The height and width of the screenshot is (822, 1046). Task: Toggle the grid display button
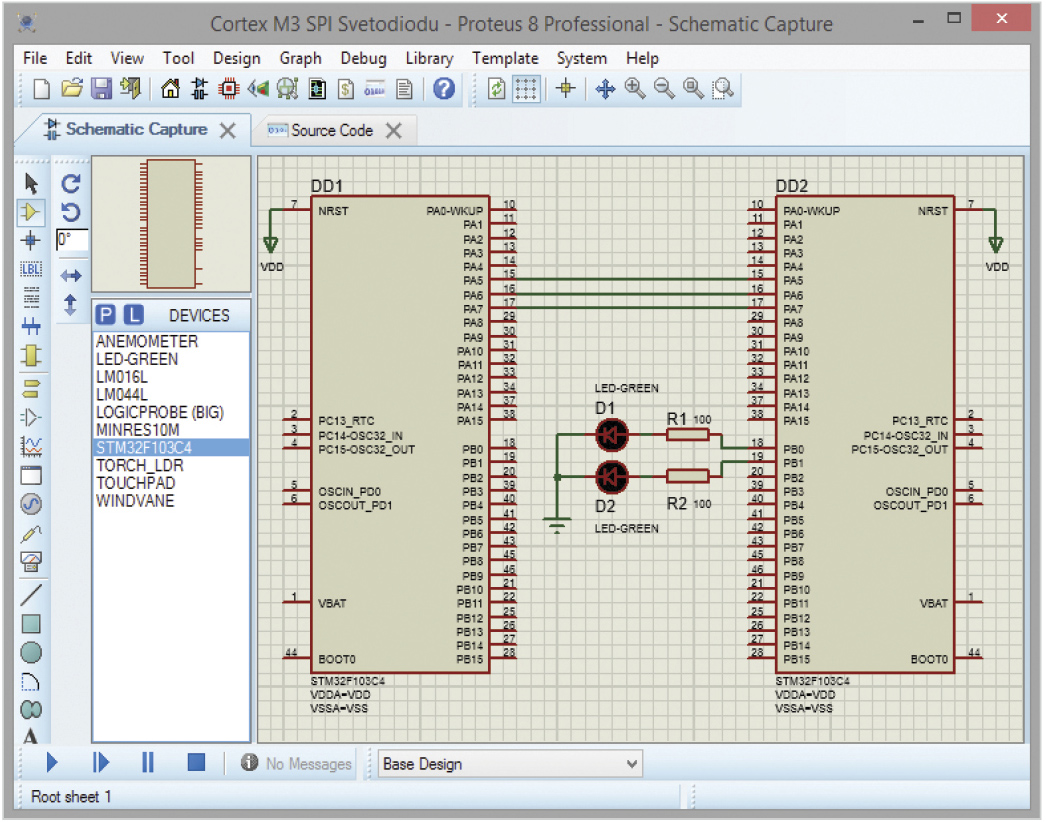(x=526, y=89)
